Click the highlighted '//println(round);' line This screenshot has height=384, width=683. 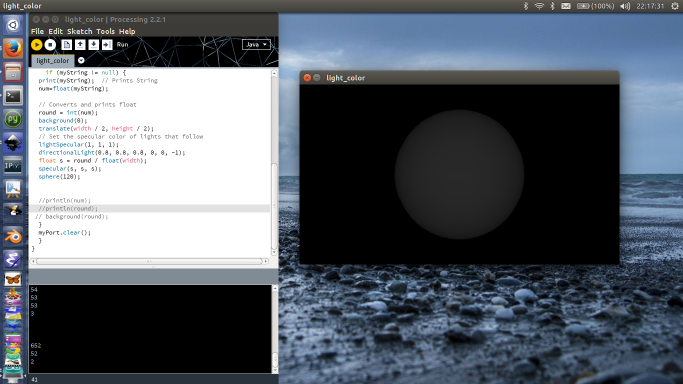click(68, 209)
